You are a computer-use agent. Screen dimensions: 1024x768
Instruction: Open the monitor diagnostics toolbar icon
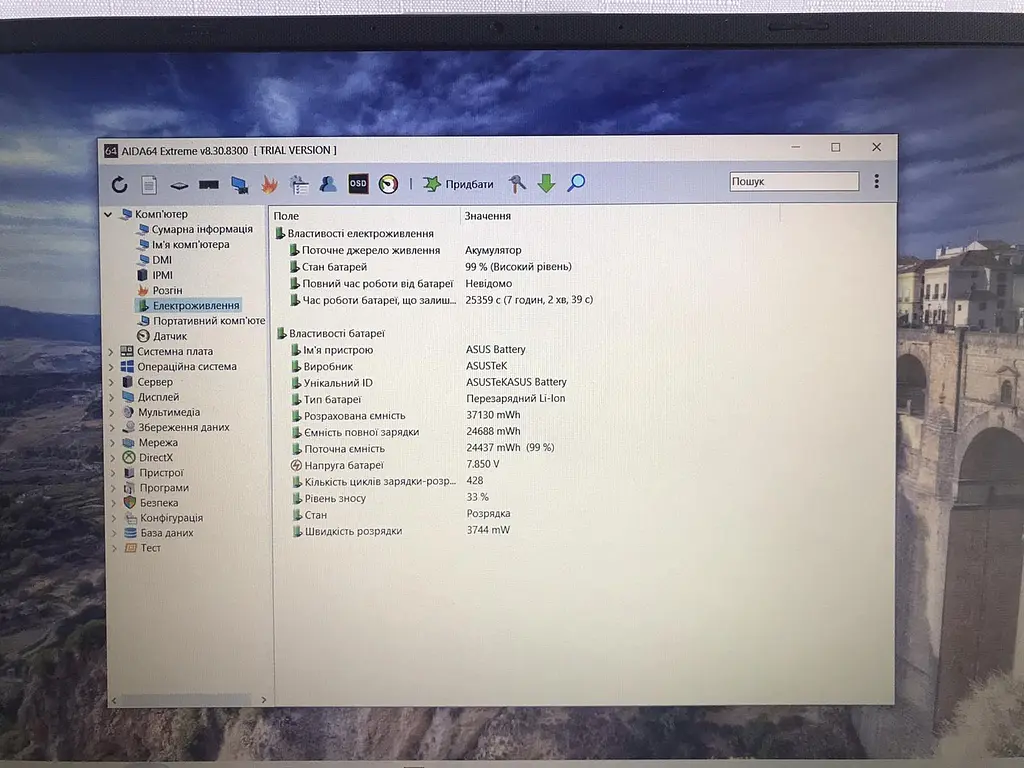click(239, 185)
